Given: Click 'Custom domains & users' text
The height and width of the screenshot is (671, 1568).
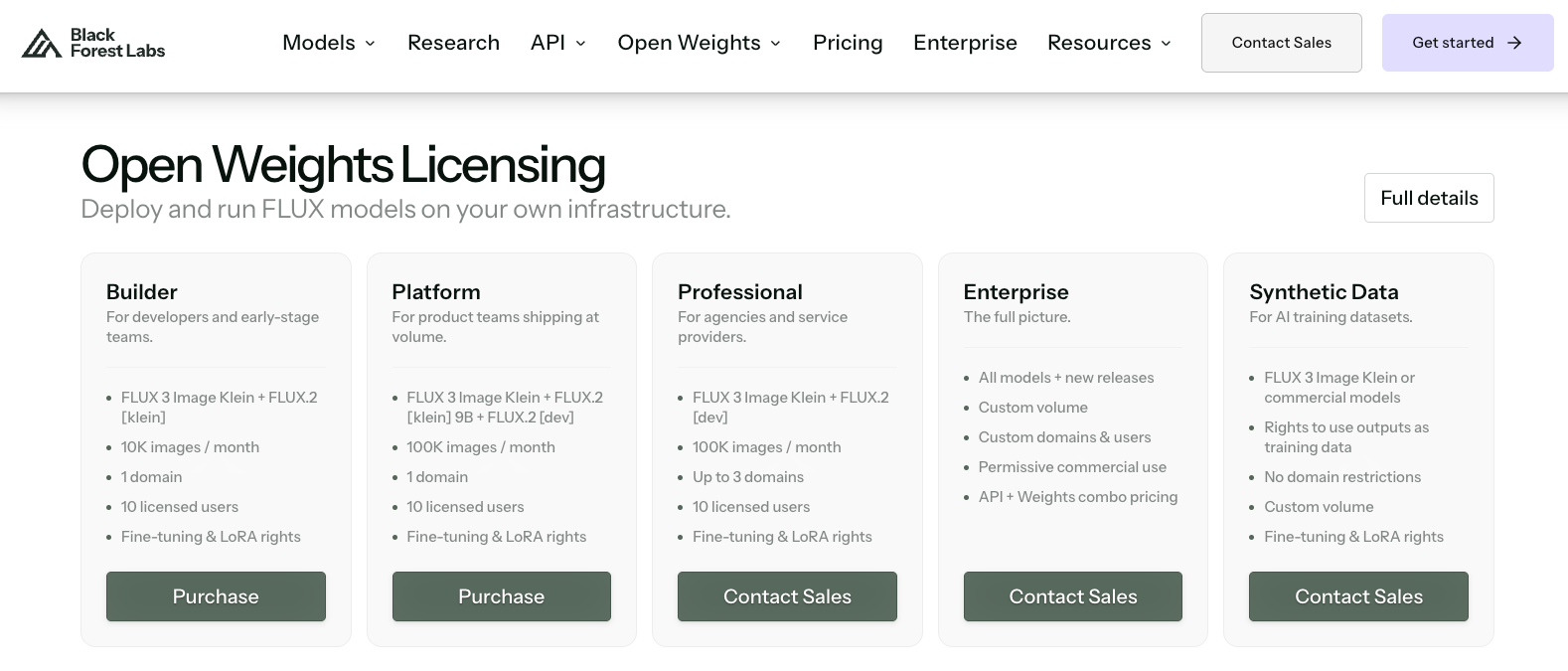Looking at the screenshot, I should (1064, 437).
